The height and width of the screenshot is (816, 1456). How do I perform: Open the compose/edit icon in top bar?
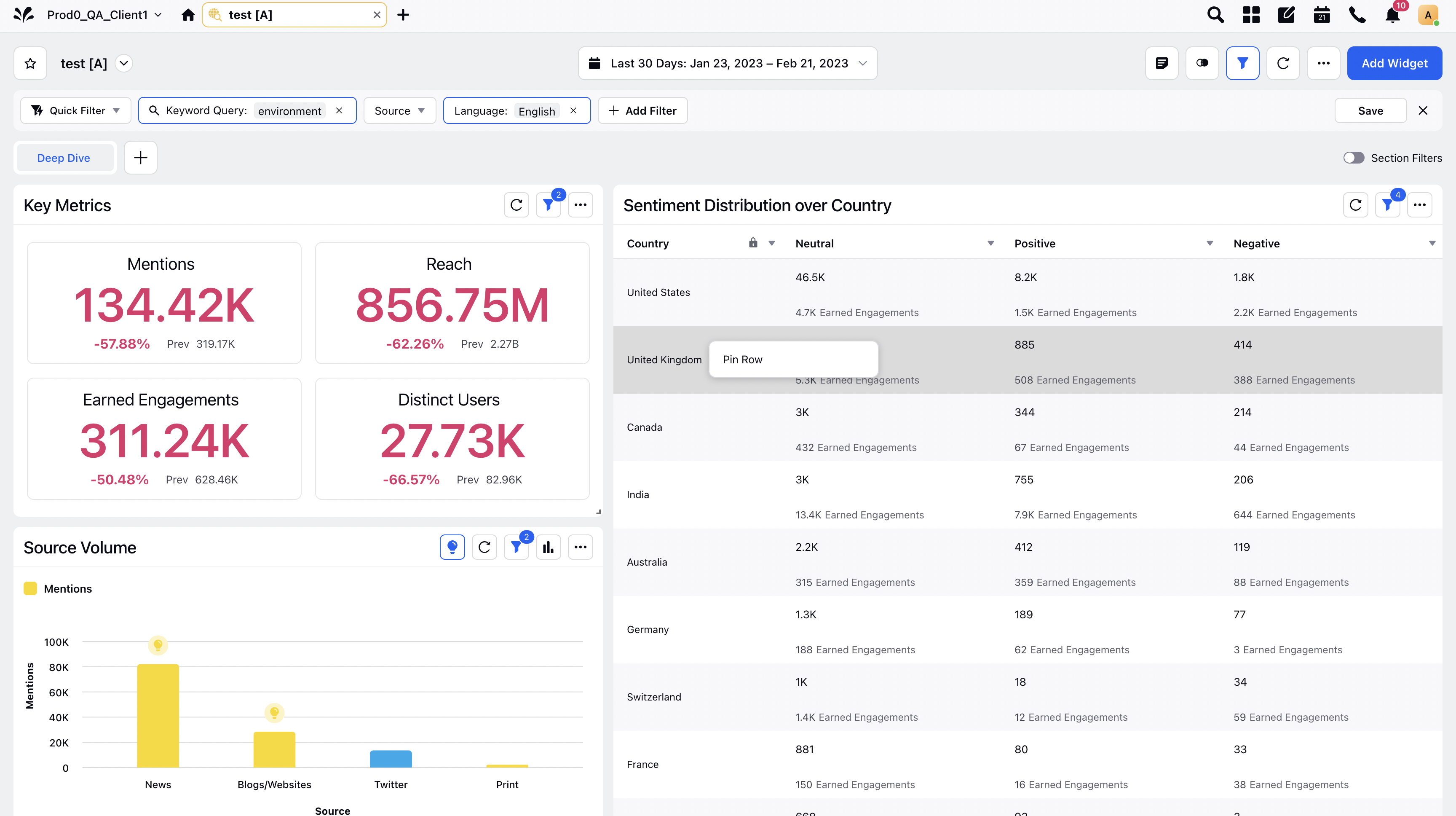[1286, 15]
